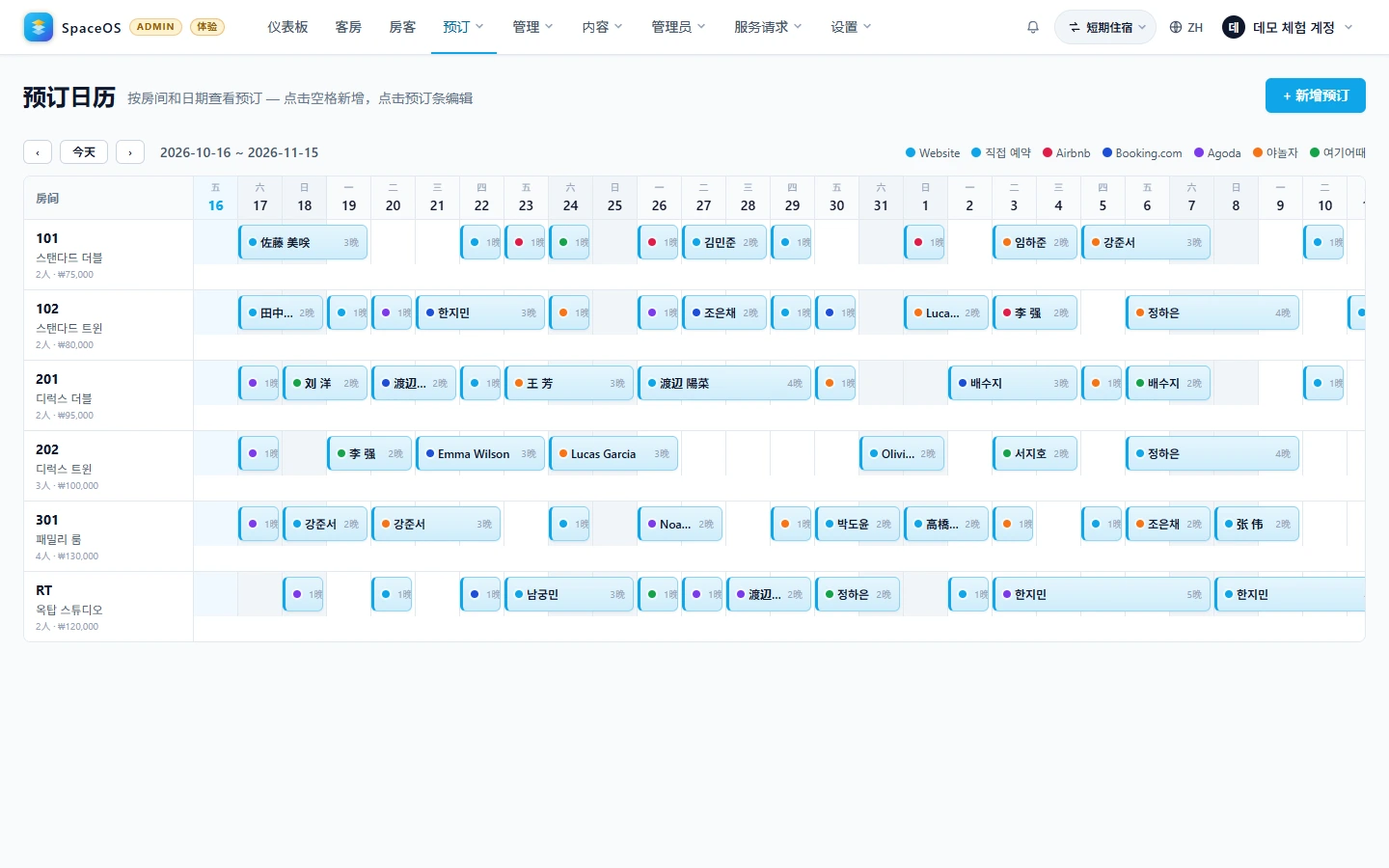The image size is (1389, 868).
Task: Click the 体验 badge
Action: click(207, 27)
